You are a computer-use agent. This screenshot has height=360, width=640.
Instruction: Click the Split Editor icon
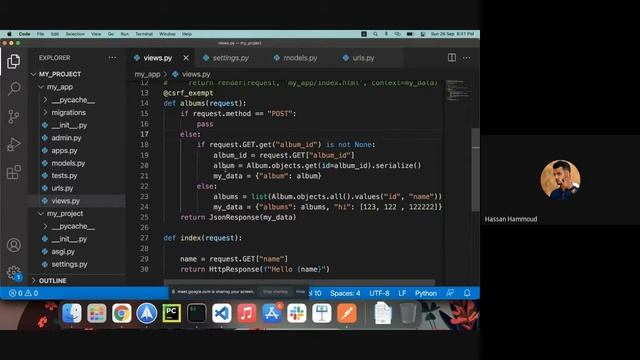click(451, 58)
